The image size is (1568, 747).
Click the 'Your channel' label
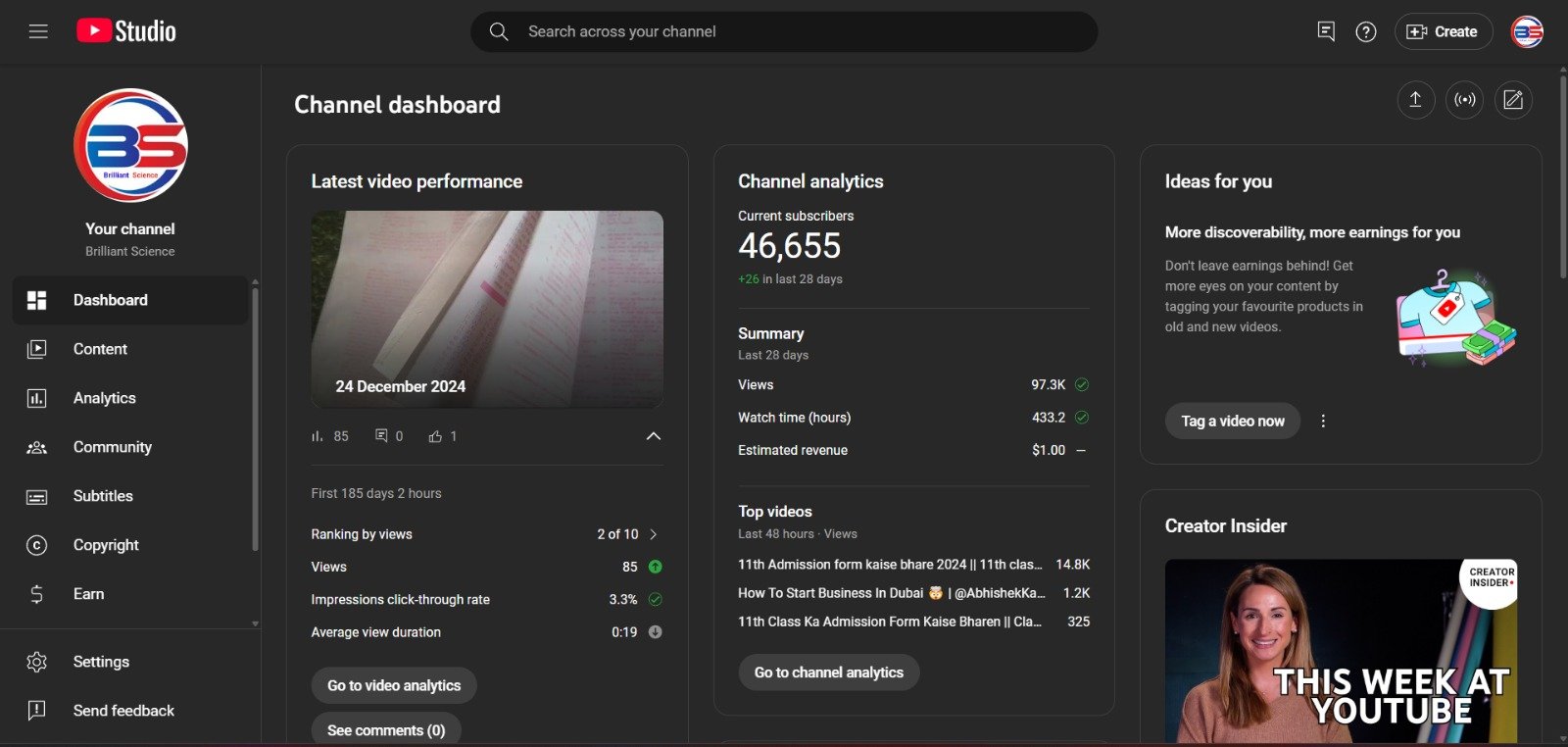(x=130, y=228)
